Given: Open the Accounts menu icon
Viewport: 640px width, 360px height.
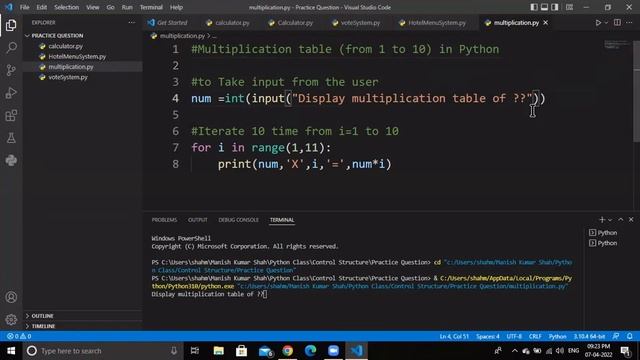Looking at the screenshot, I should point(11,297).
